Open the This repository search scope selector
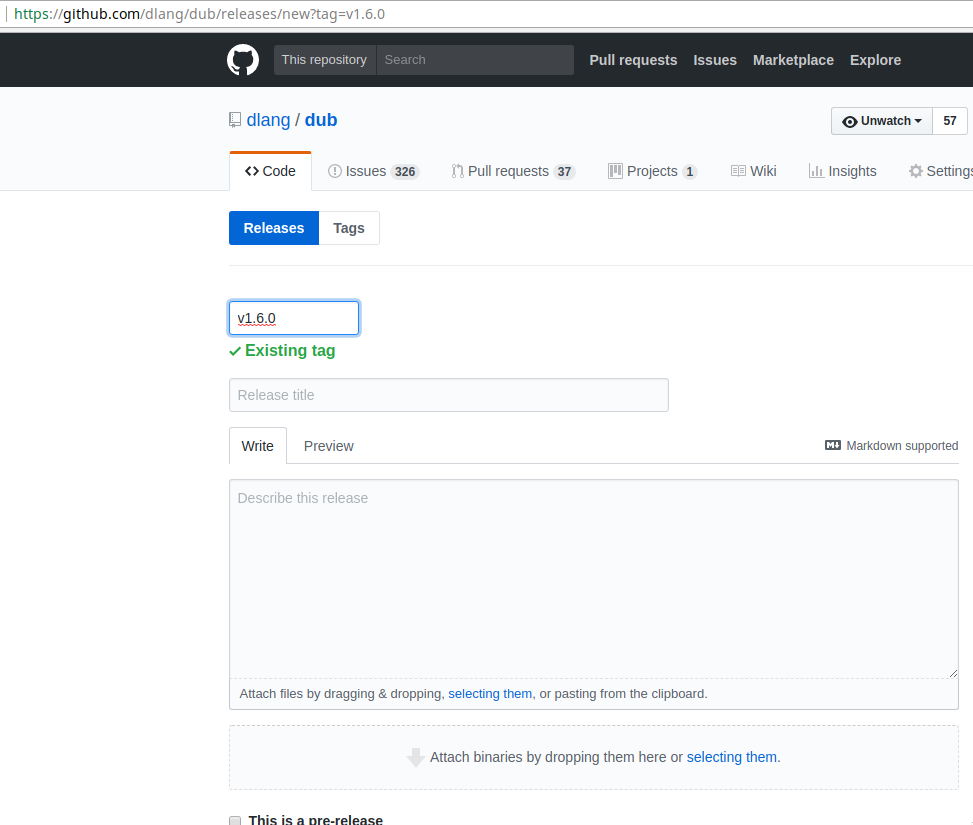 tap(324, 59)
